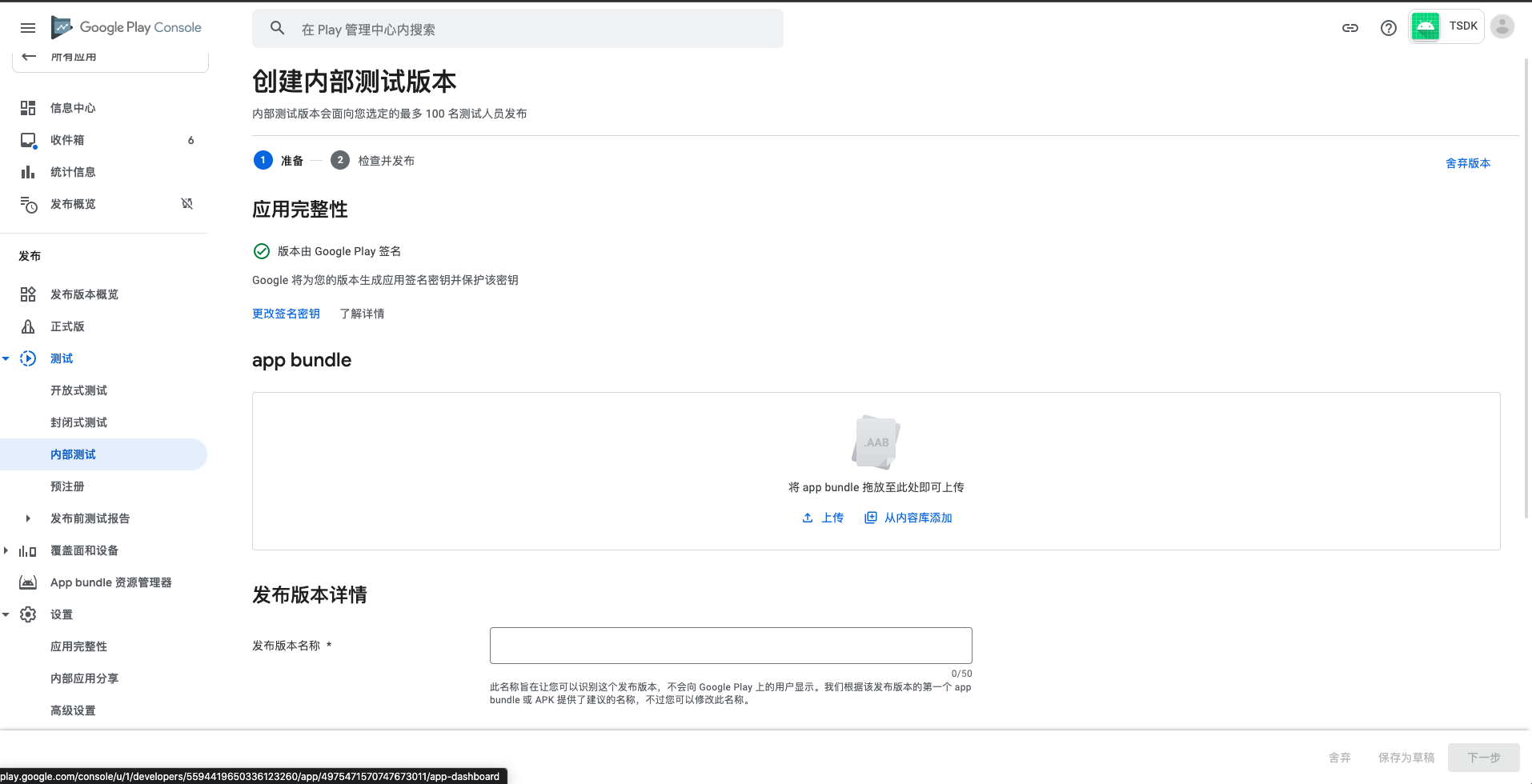Click the library add icon beside 从内容库添加
This screenshot has width=1532, height=784.
(871, 518)
